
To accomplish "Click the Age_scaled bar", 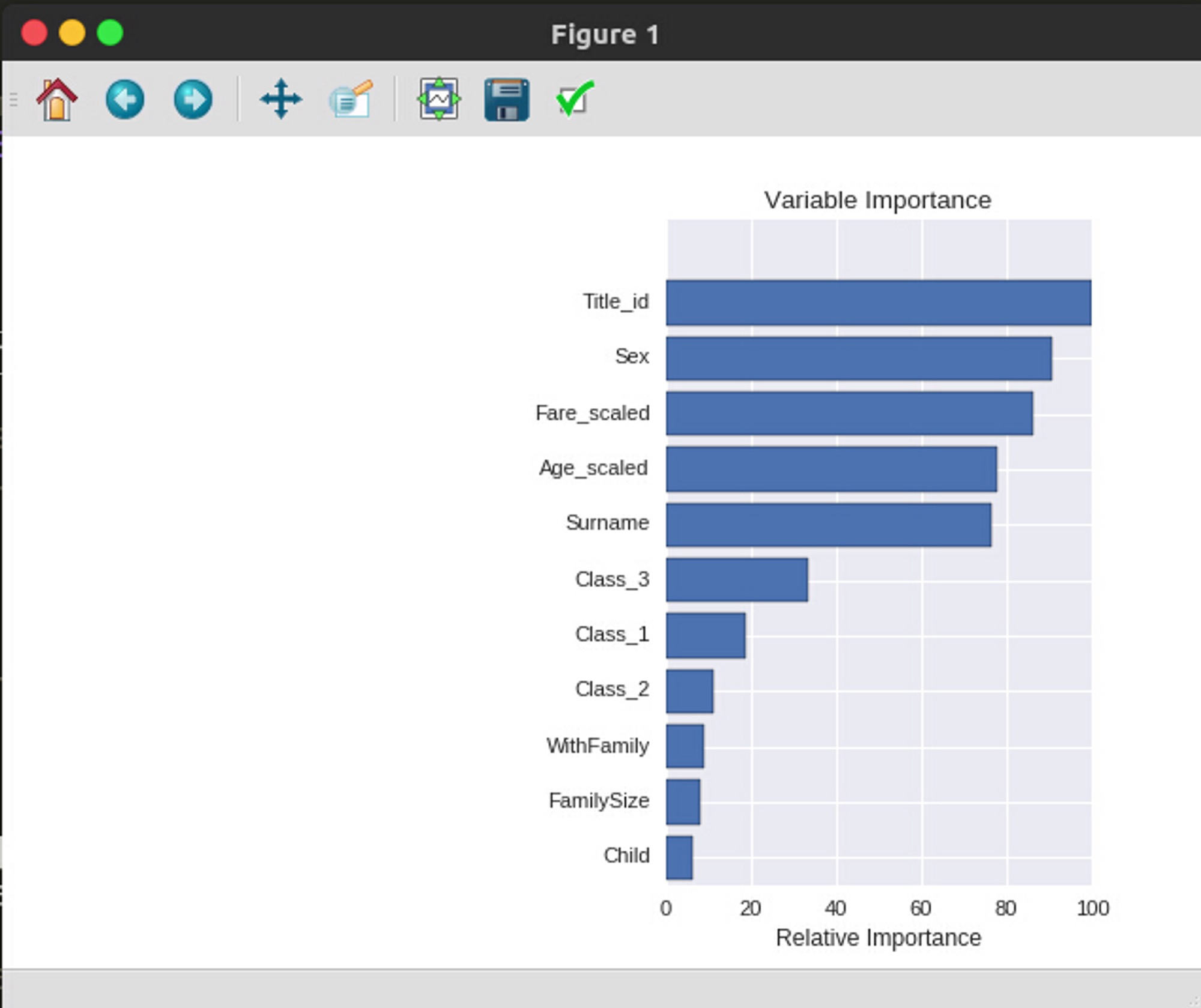I will [x=831, y=469].
